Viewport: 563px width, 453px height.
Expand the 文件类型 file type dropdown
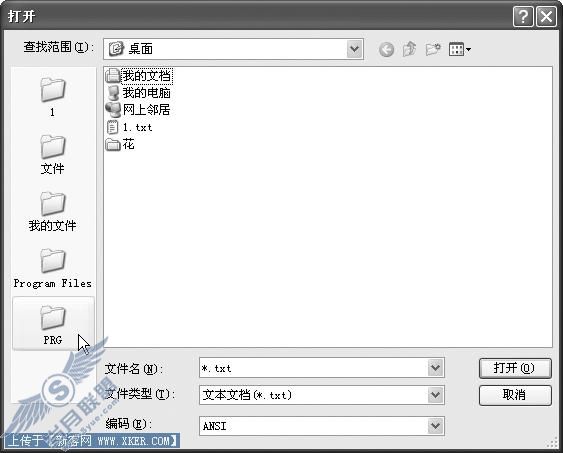coord(435,395)
